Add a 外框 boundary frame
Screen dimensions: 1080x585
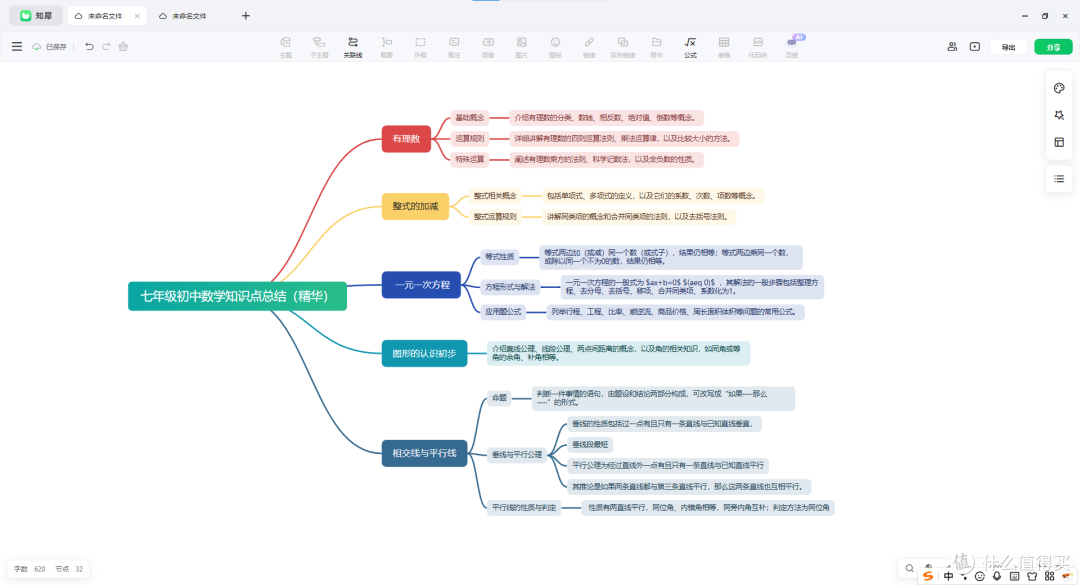[x=420, y=47]
